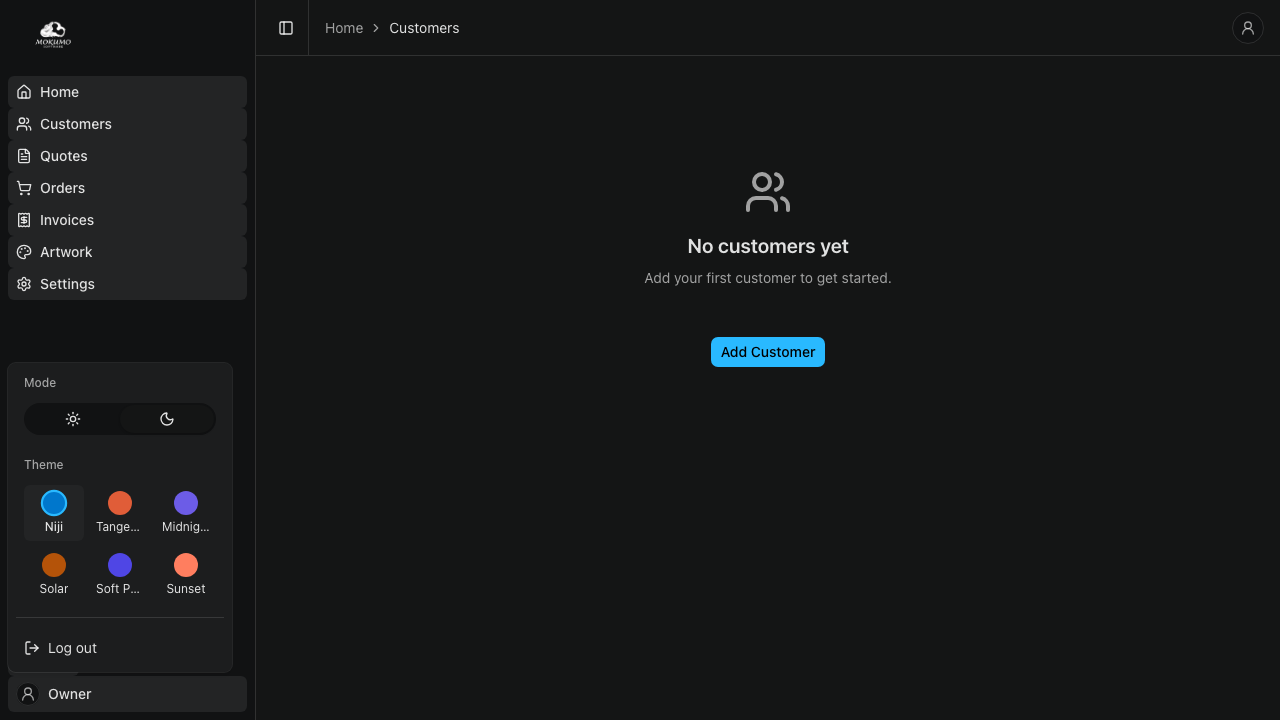Toggle the sidebar panel icon
This screenshot has width=1280, height=720.
tap(286, 28)
